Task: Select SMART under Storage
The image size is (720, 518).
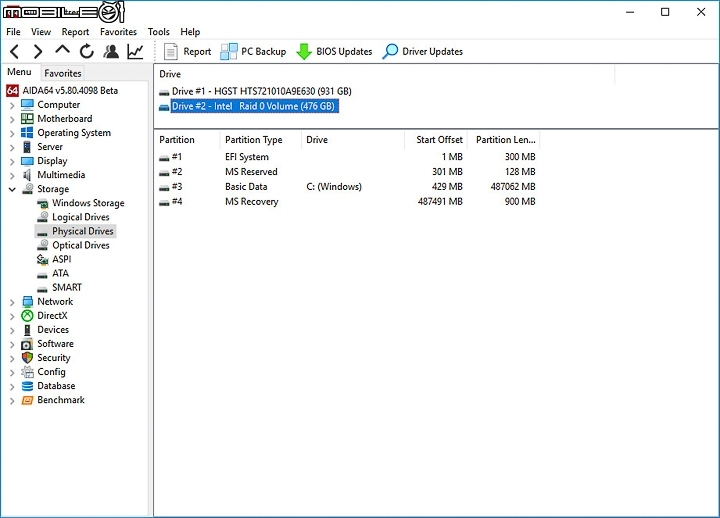Action: click(67, 287)
